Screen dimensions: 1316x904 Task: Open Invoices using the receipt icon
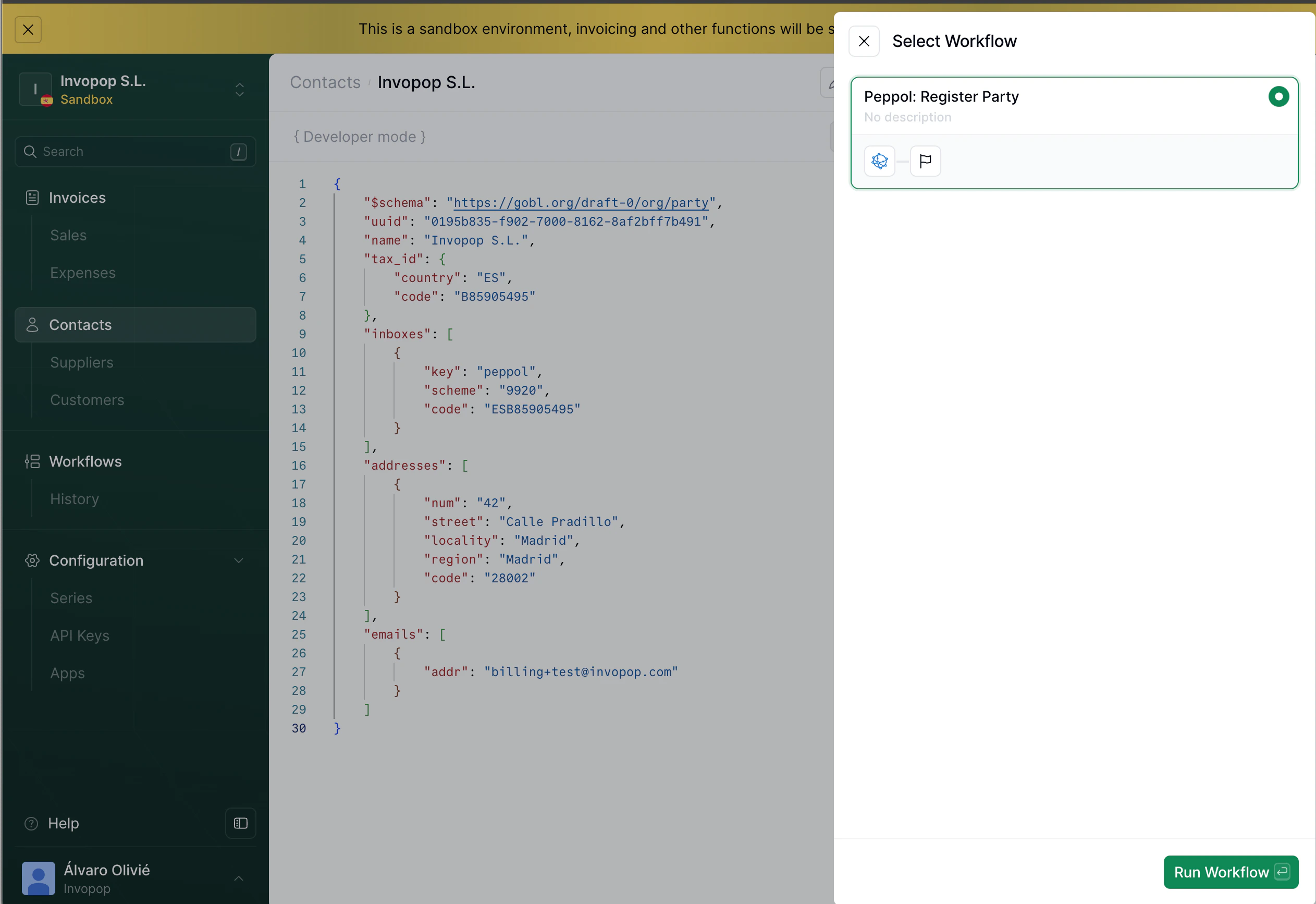(x=32, y=197)
